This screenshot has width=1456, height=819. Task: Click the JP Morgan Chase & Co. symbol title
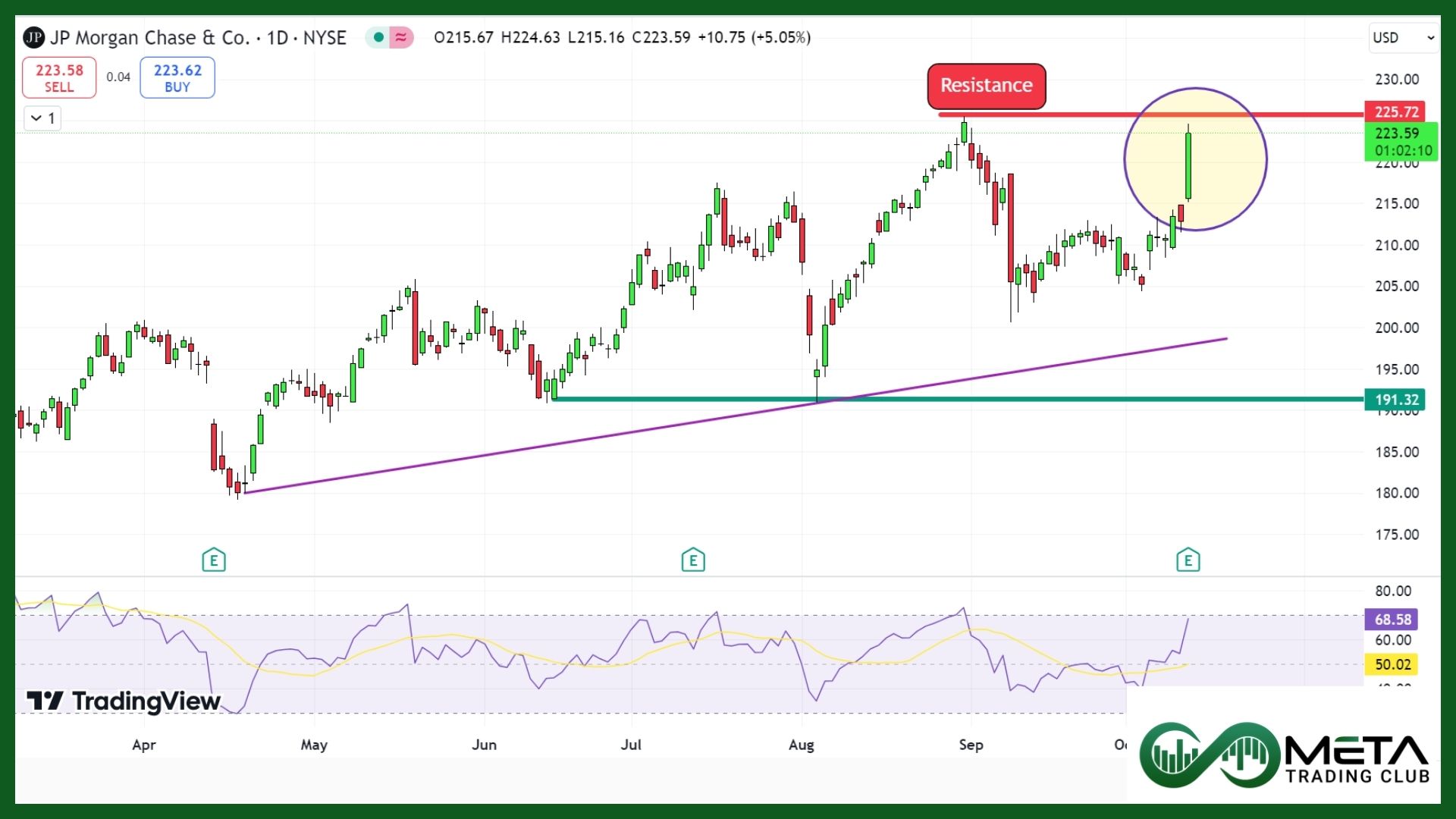tap(150, 37)
